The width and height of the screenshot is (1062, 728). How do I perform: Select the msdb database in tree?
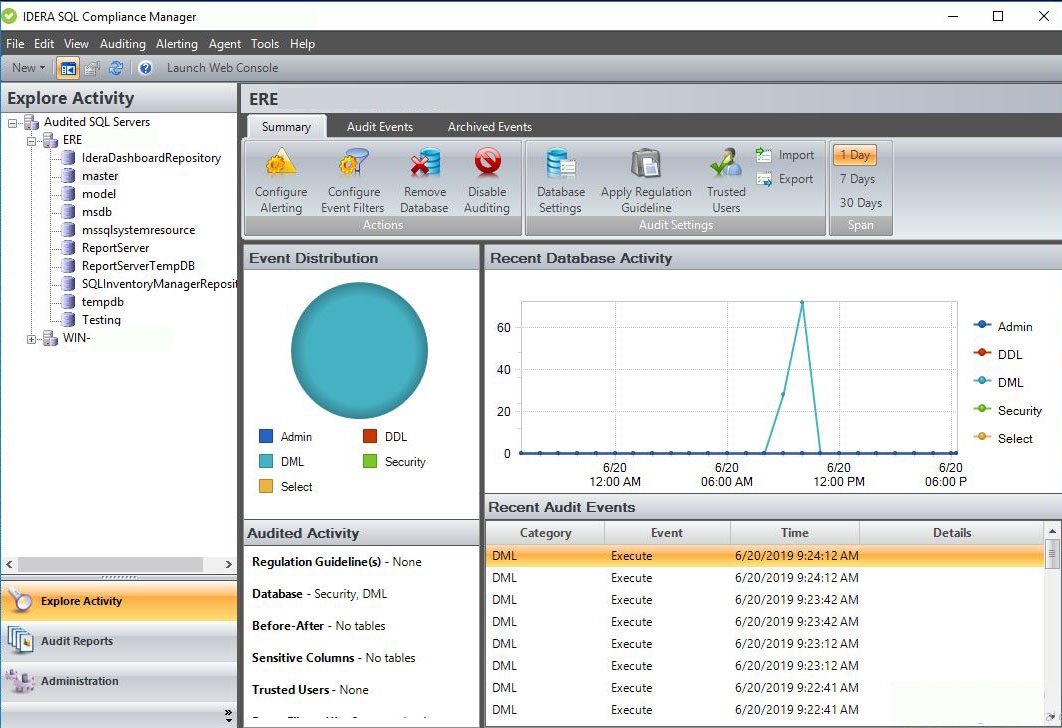tap(97, 212)
